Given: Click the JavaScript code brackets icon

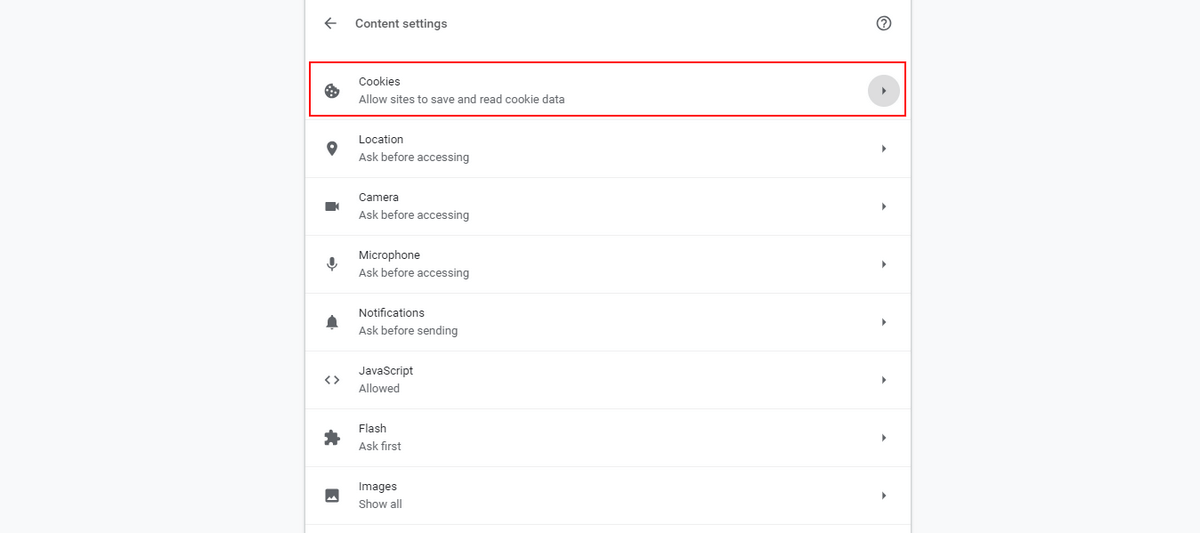Looking at the screenshot, I should point(332,380).
